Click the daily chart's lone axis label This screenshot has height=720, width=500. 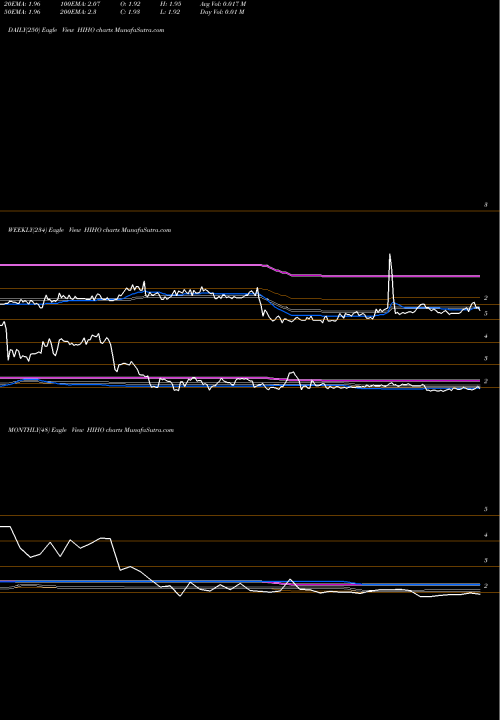486,205
